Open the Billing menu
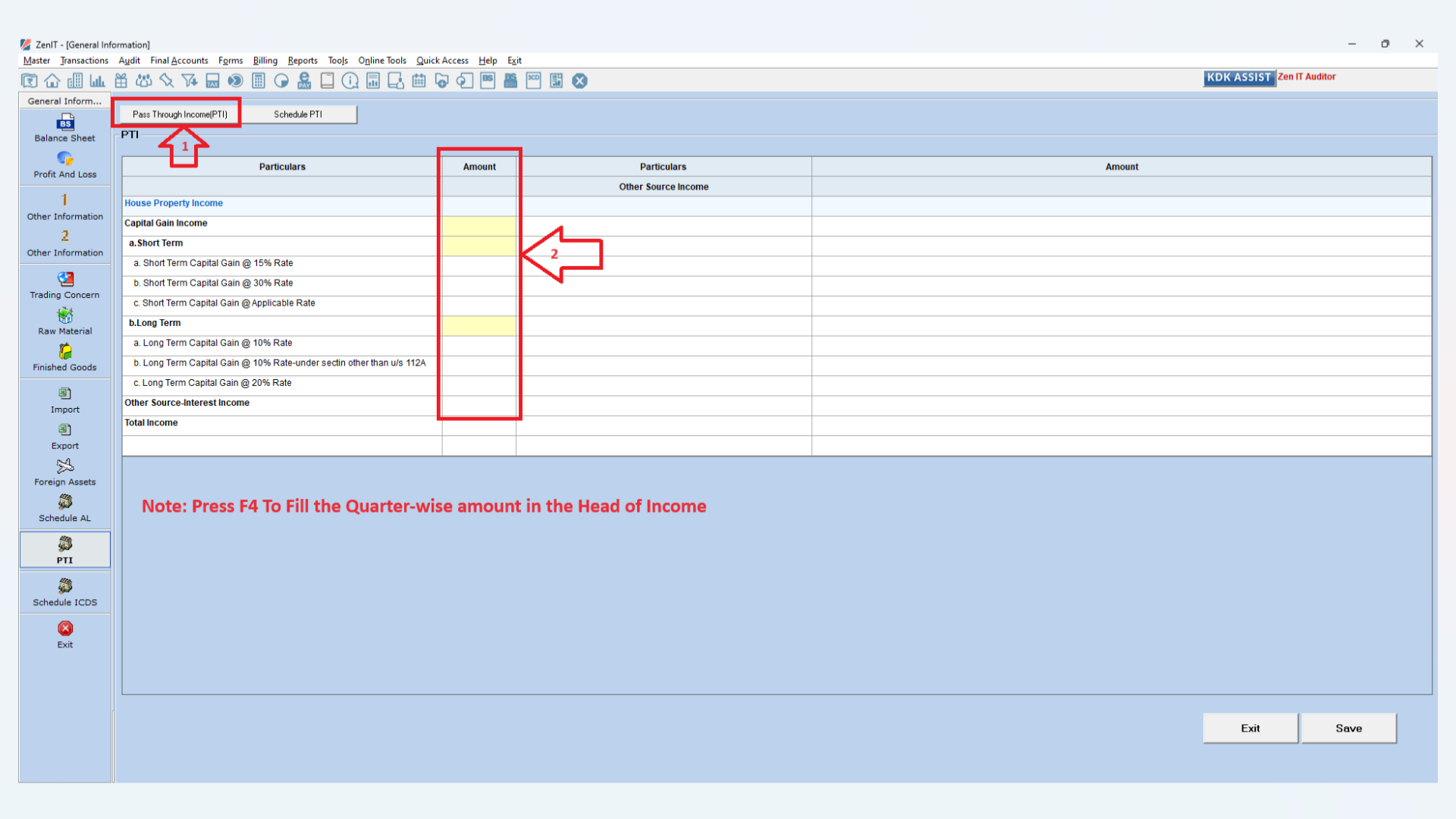 [x=265, y=61]
